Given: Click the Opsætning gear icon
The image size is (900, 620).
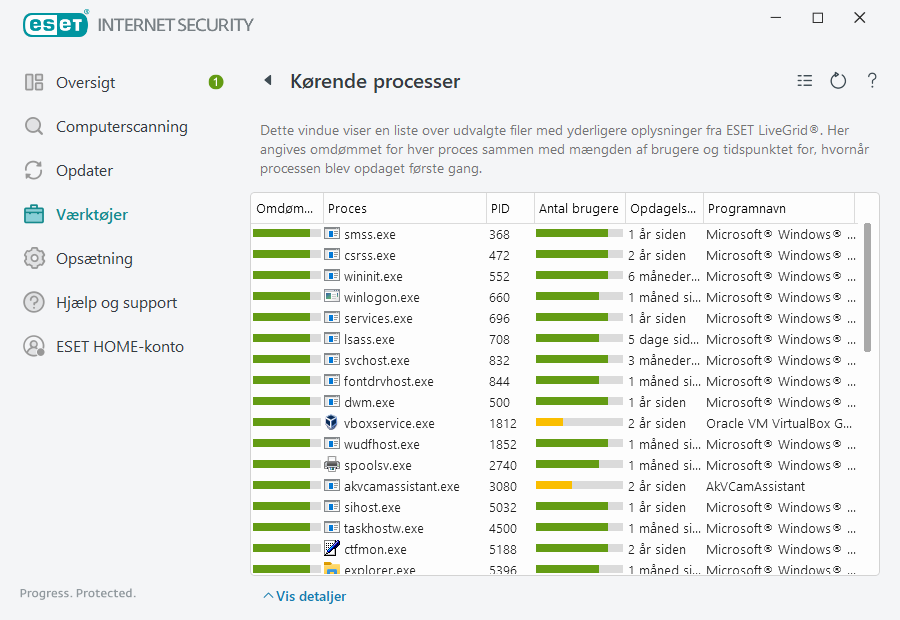Looking at the screenshot, I should click(34, 259).
